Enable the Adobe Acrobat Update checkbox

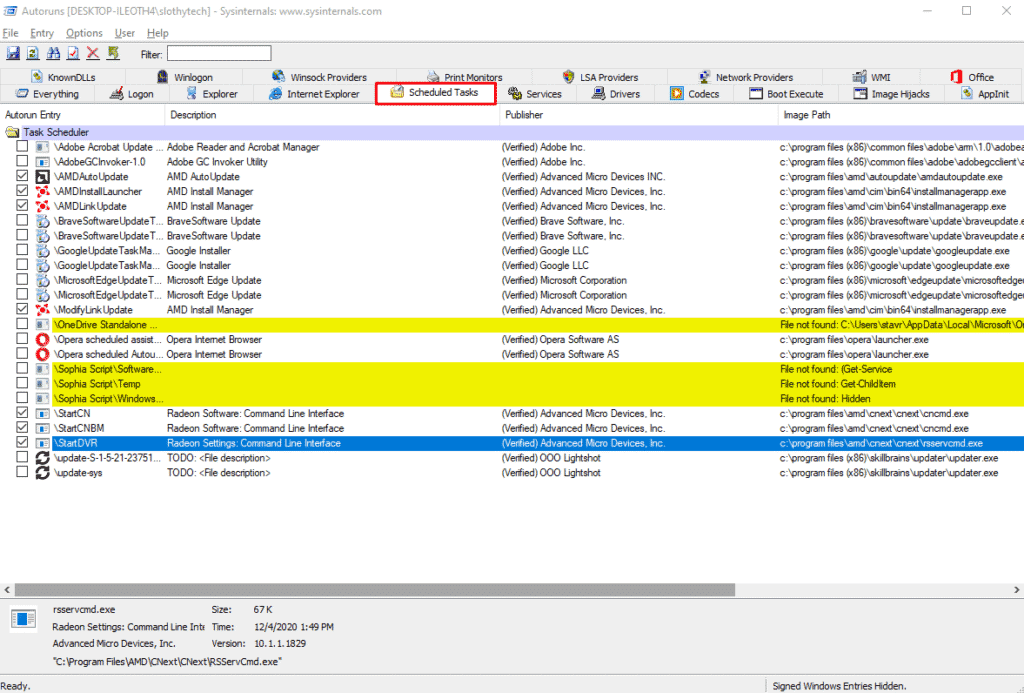pos(22,147)
